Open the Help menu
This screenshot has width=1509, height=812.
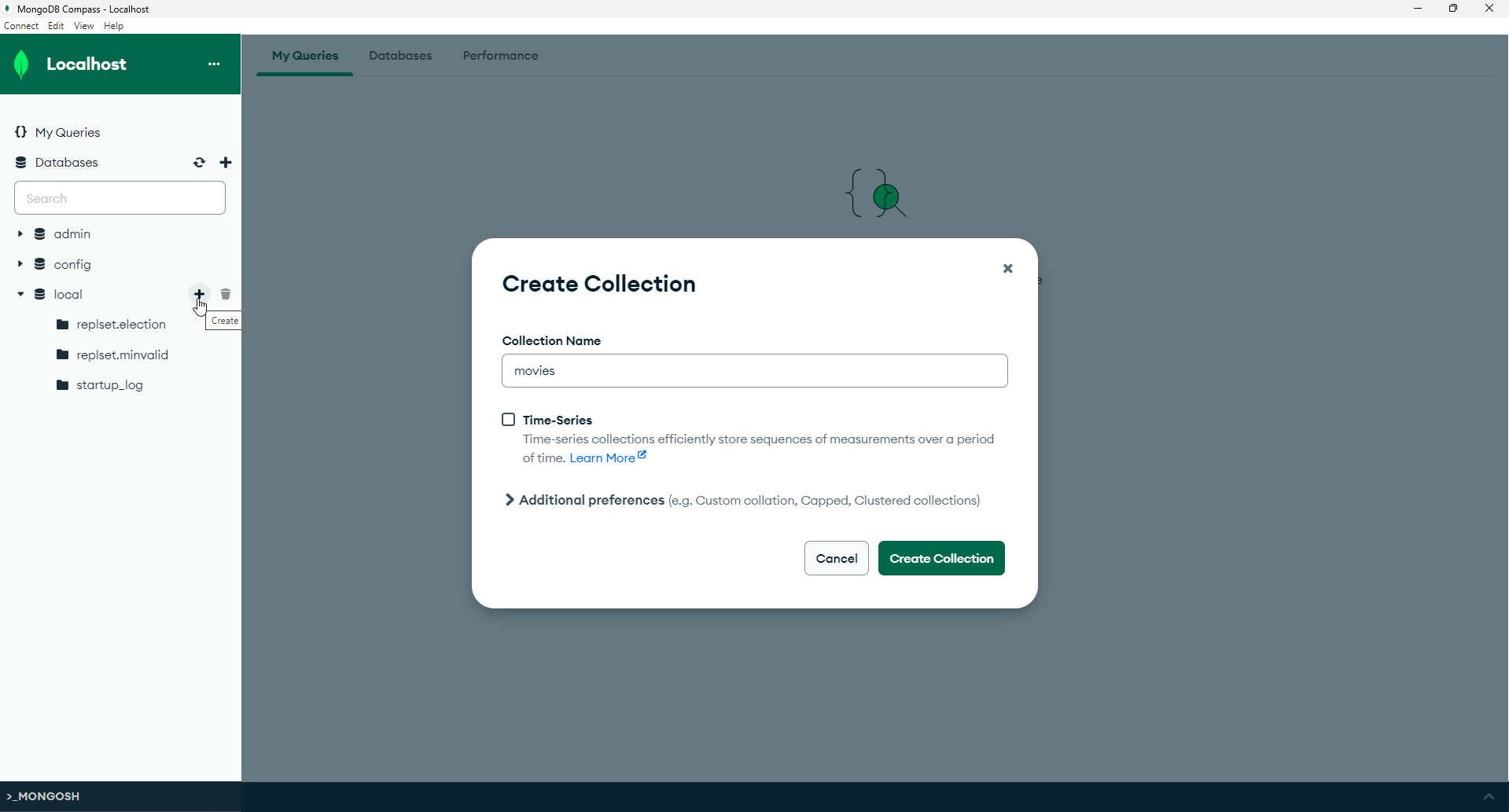click(x=113, y=25)
